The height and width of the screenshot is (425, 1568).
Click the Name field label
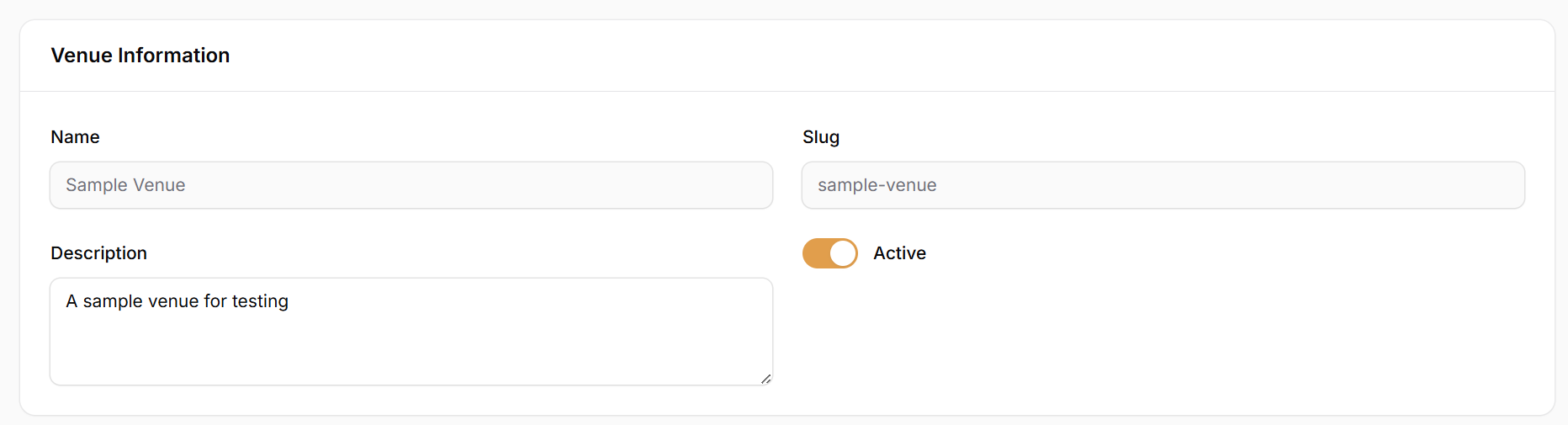[x=75, y=137]
